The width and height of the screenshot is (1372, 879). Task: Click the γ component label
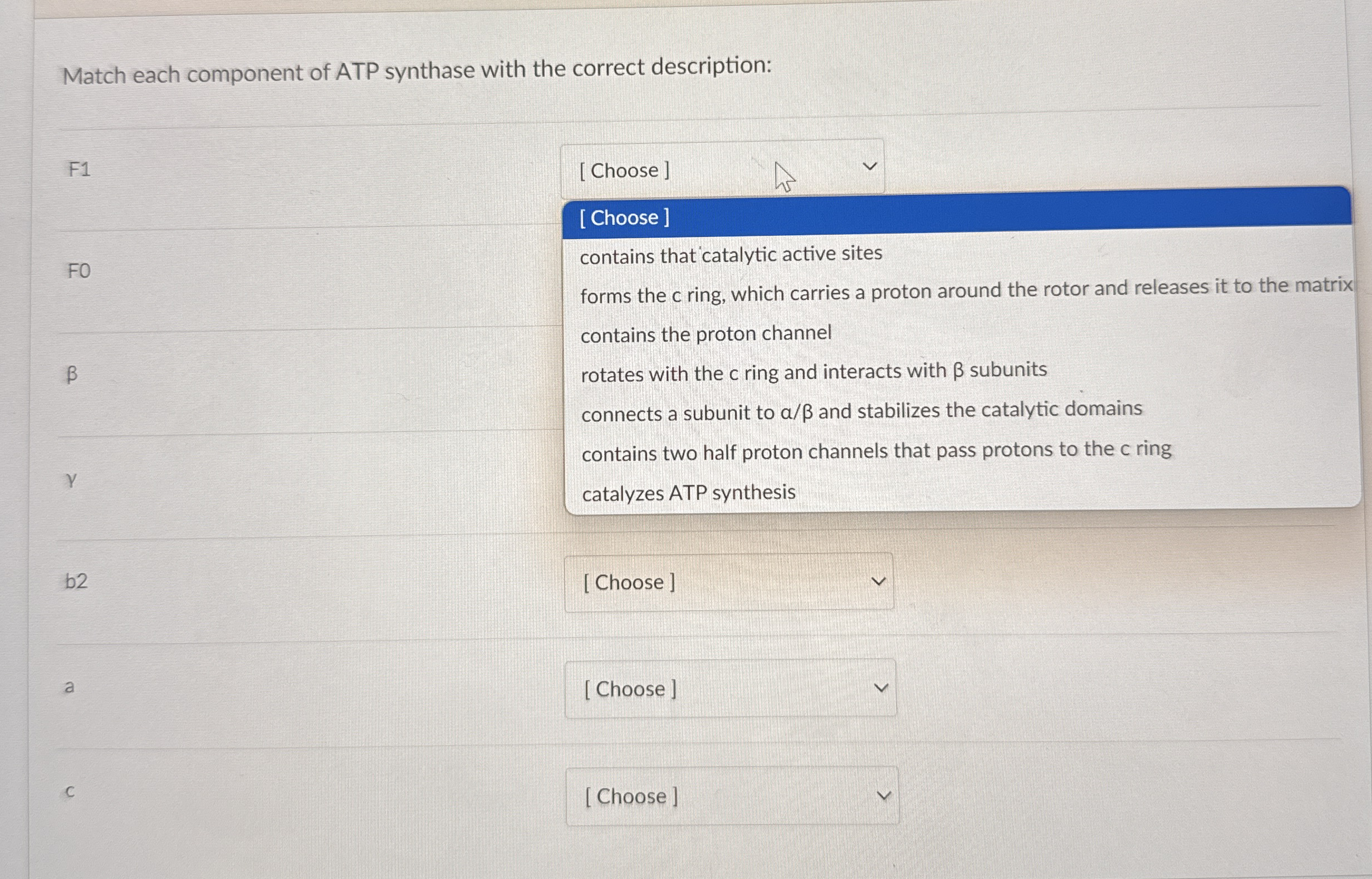[71, 479]
